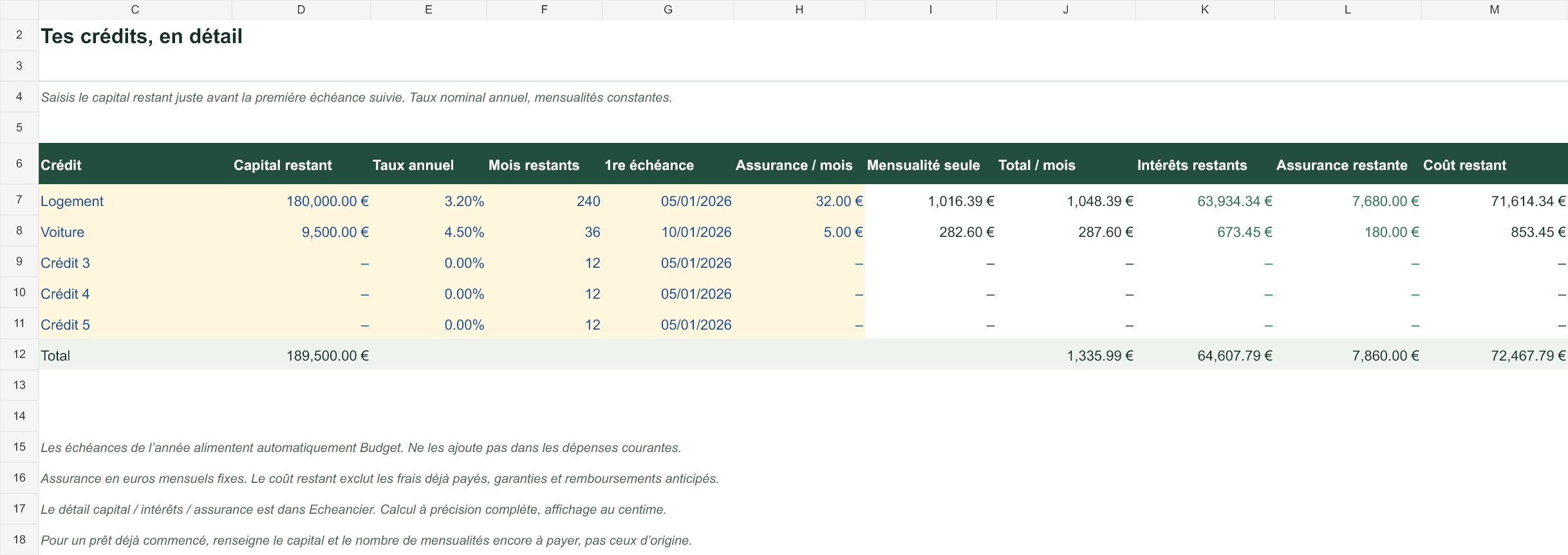Viewport: 1568px width, 555px height.
Task: Click the 'Mensualité seule' header cell
Action: tap(931, 165)
